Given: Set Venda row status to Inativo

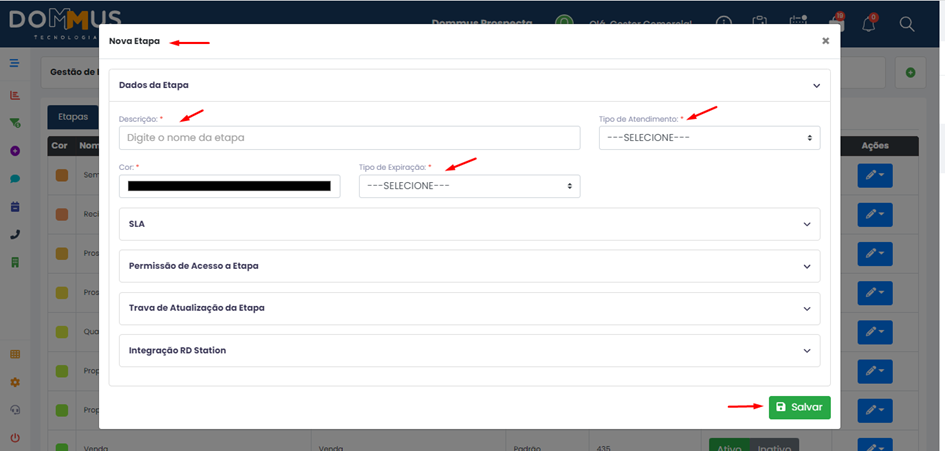Looking at the screenshot, I should (774, 445).
